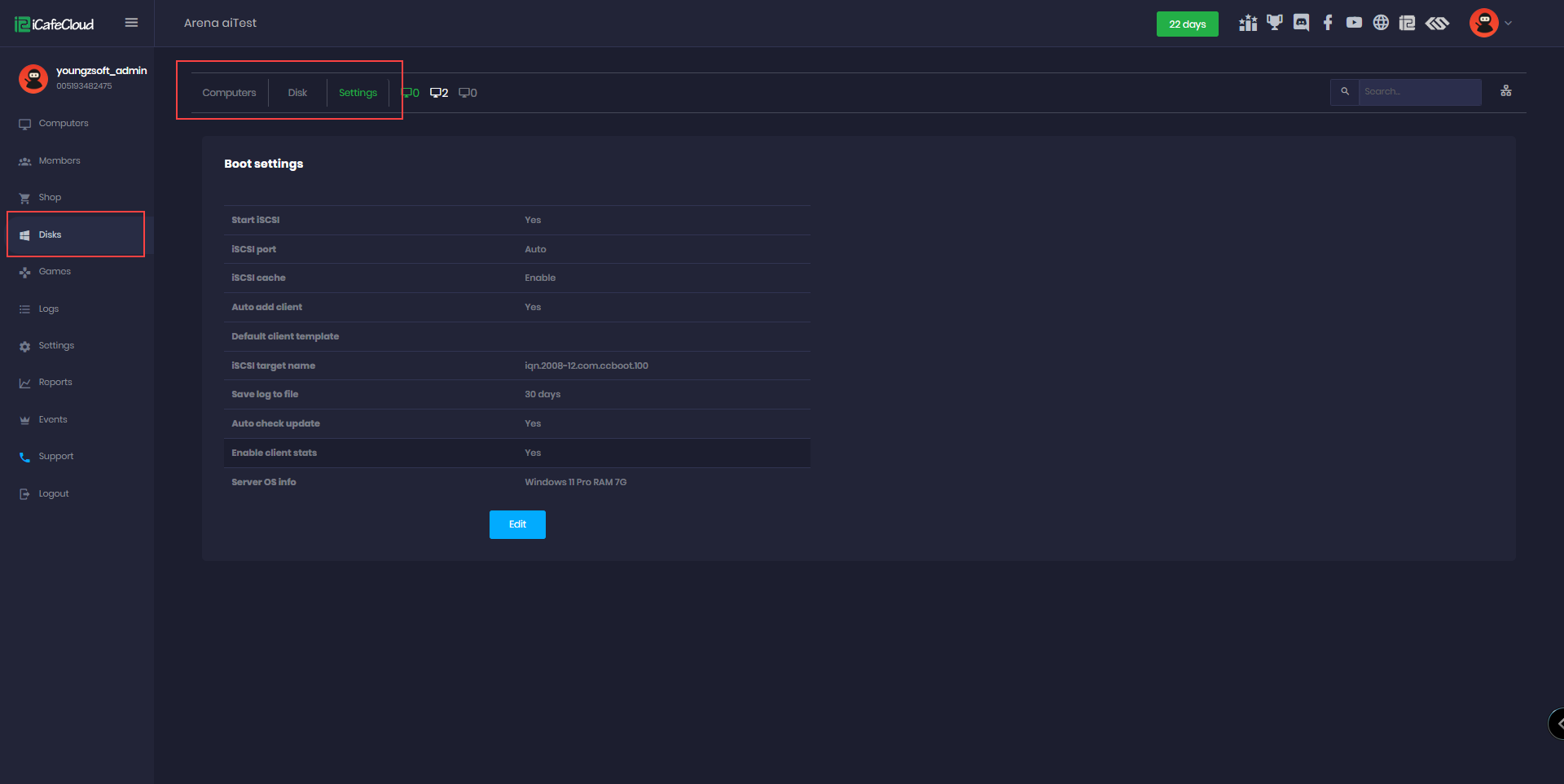
Task: Open the globe website icon
Action: tap(1382, 23)
